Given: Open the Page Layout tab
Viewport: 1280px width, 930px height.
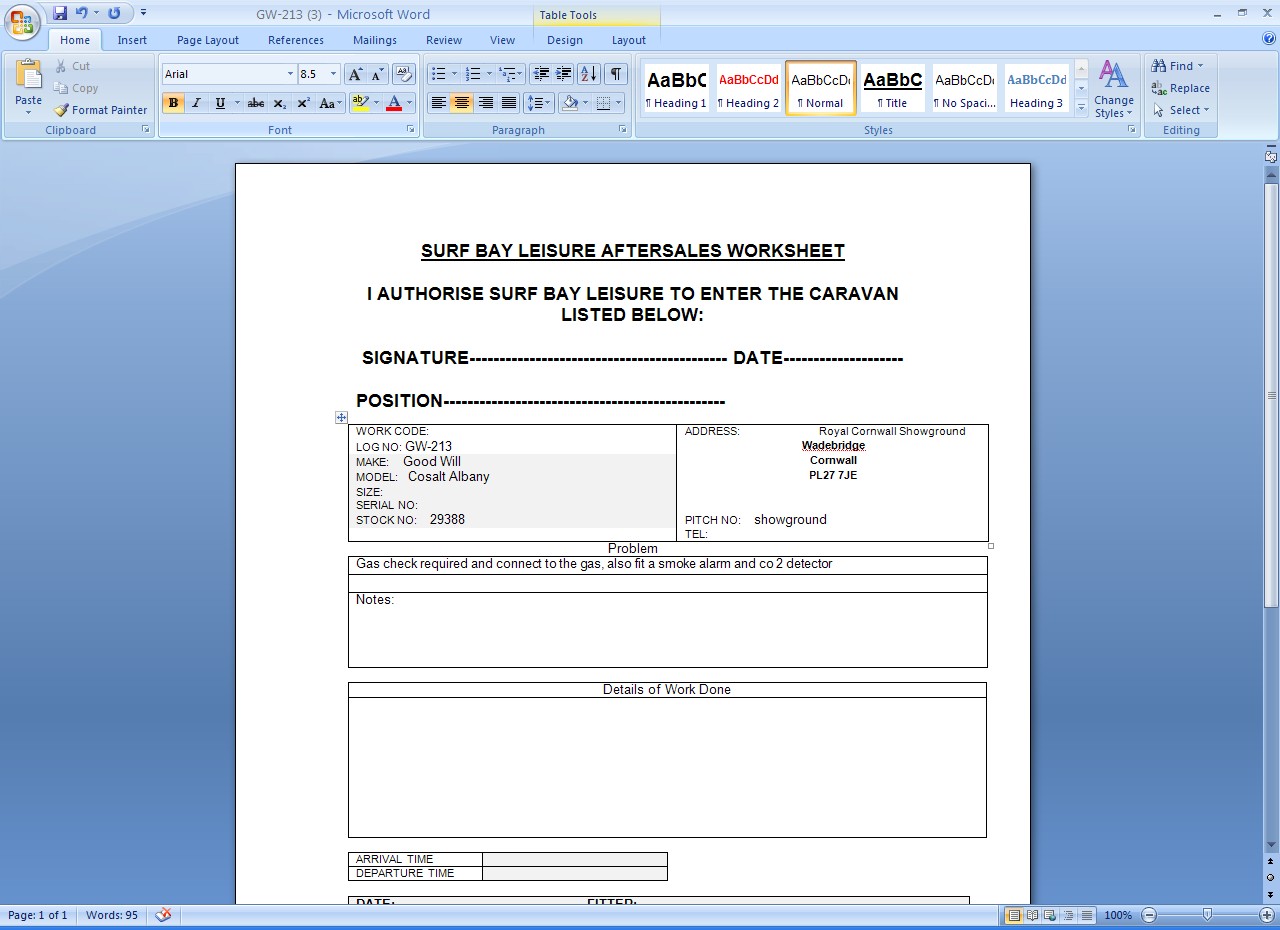Looking at the screenshot, I should (208, 40).
